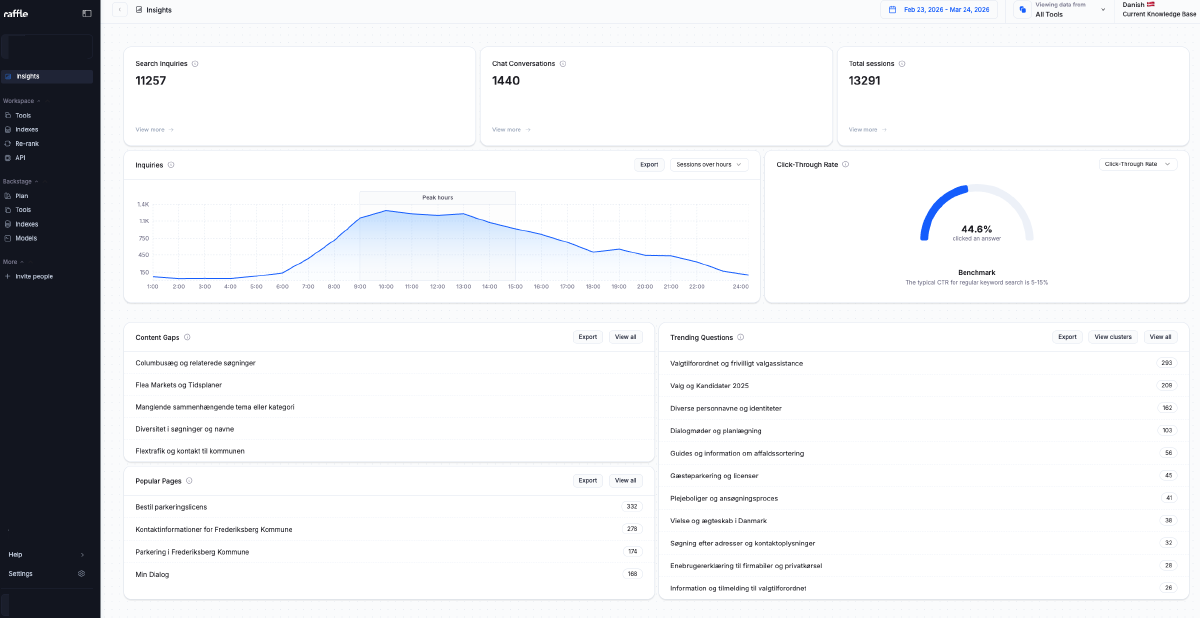Click the info icon beside Click-Through Rate
The image size is (1200, 618).
[845, 164]
